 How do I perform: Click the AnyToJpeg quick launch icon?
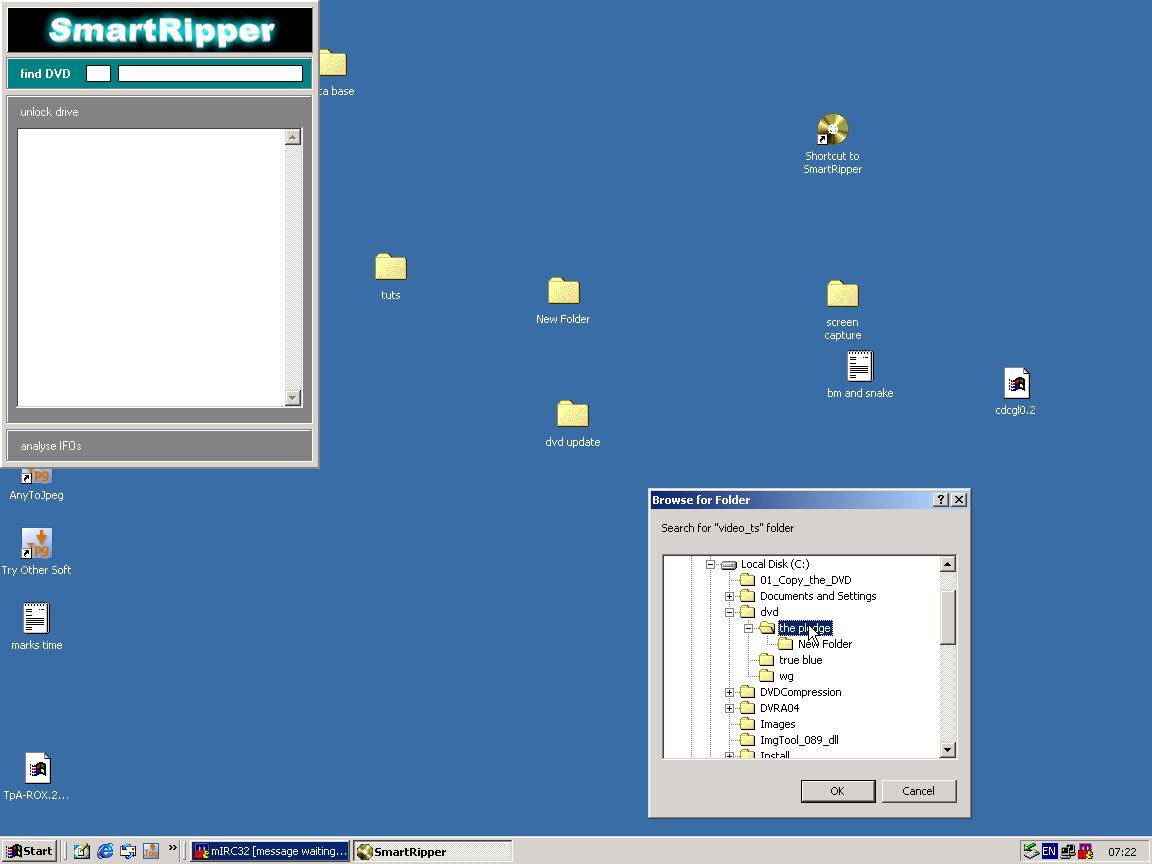point(151,851)
